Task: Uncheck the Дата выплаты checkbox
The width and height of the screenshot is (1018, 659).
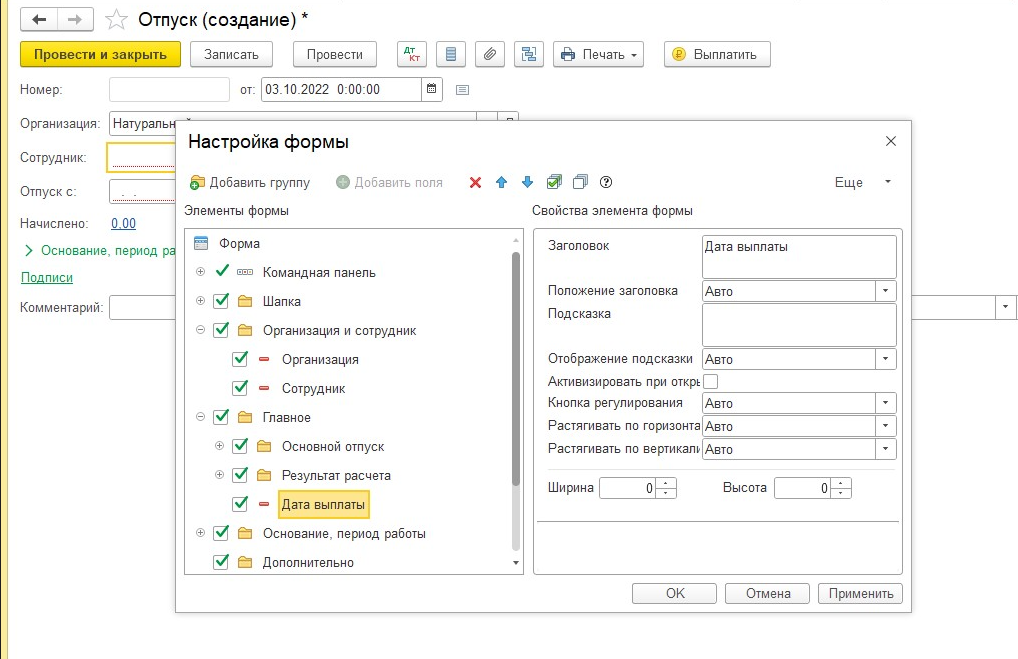Action: click(x=240, y=504)
